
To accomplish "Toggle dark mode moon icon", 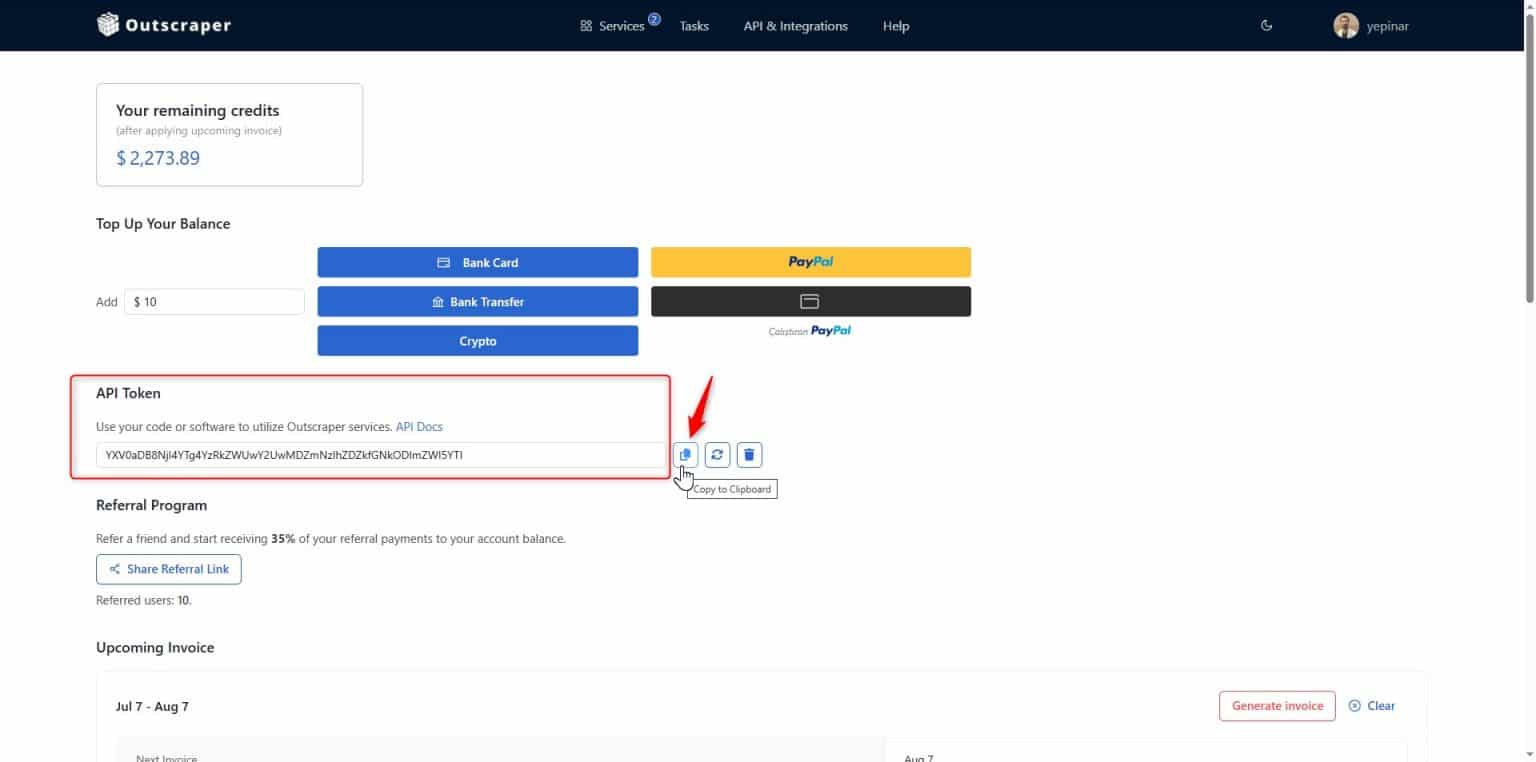I will (1266, 26).
